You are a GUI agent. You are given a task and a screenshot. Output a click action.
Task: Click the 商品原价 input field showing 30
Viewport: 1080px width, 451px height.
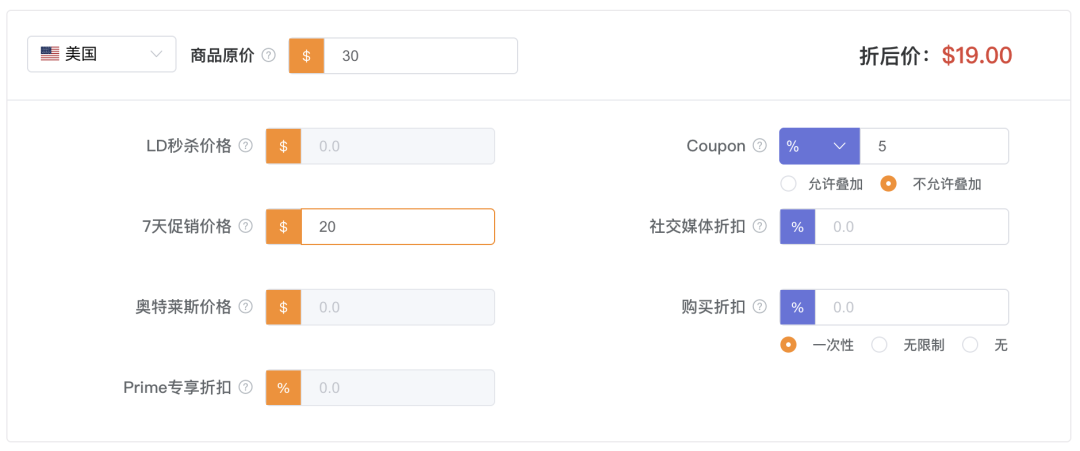(420, 56)
